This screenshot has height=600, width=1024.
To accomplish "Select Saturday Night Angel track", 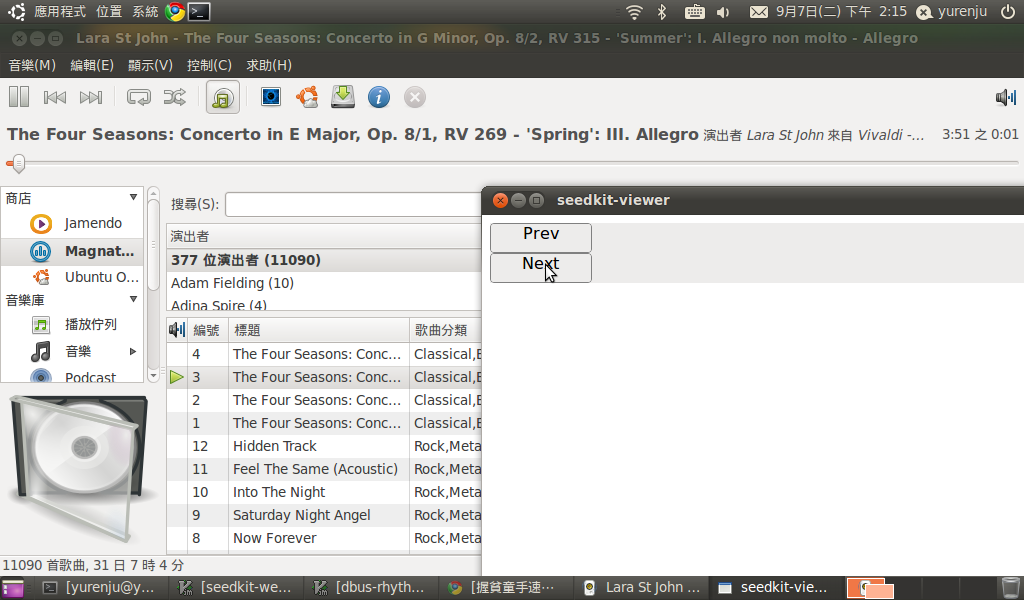I will (325, 515).
